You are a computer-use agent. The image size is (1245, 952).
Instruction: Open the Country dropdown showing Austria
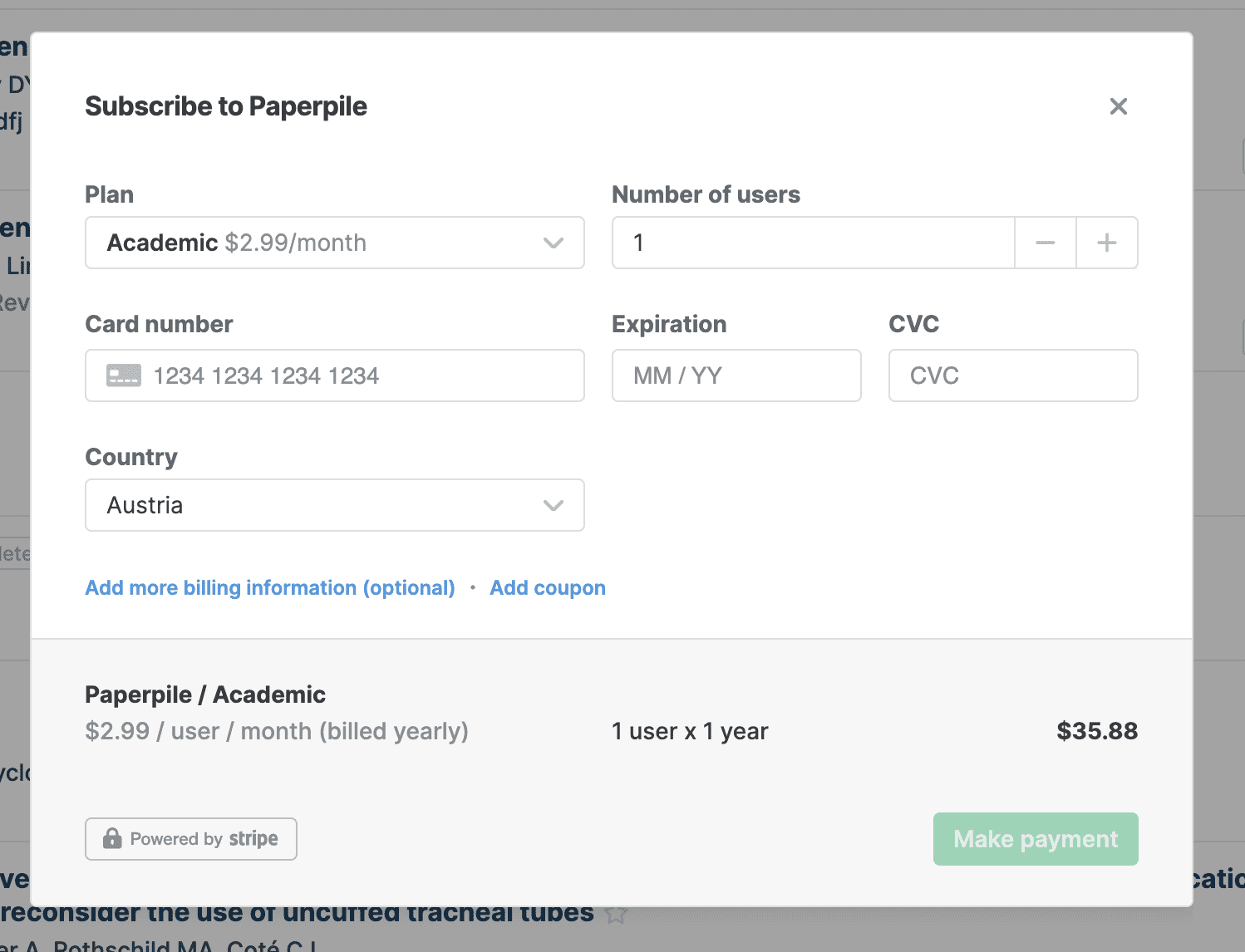pos(334,505)
